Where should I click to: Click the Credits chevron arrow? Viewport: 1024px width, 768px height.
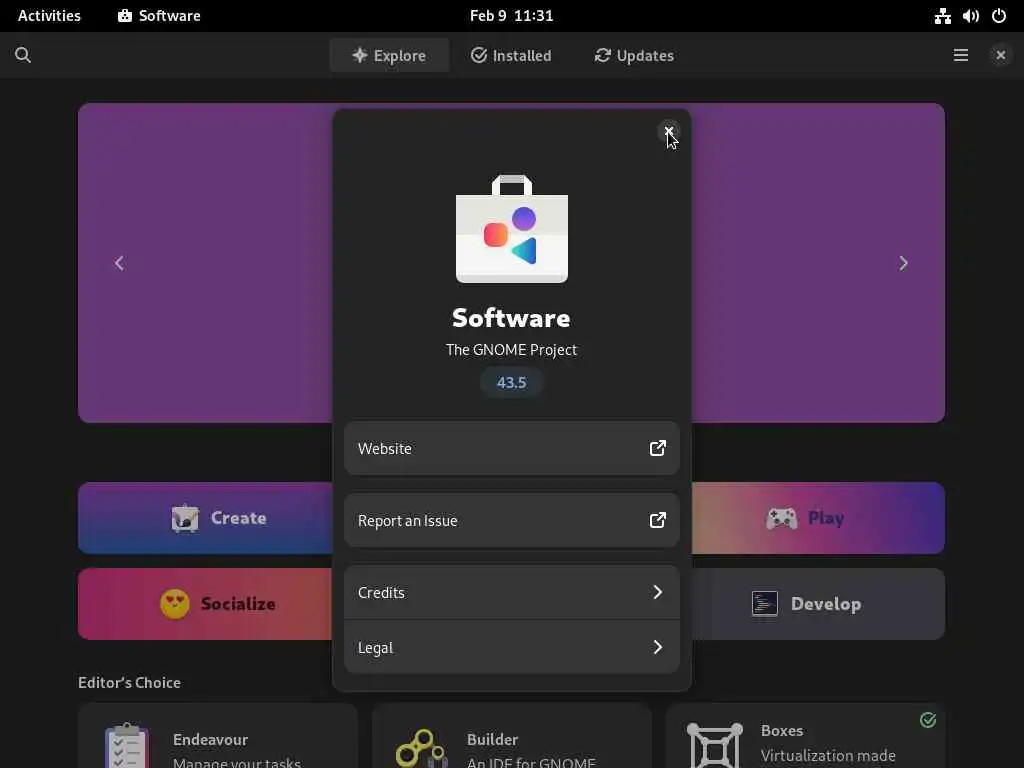(658, 592)
